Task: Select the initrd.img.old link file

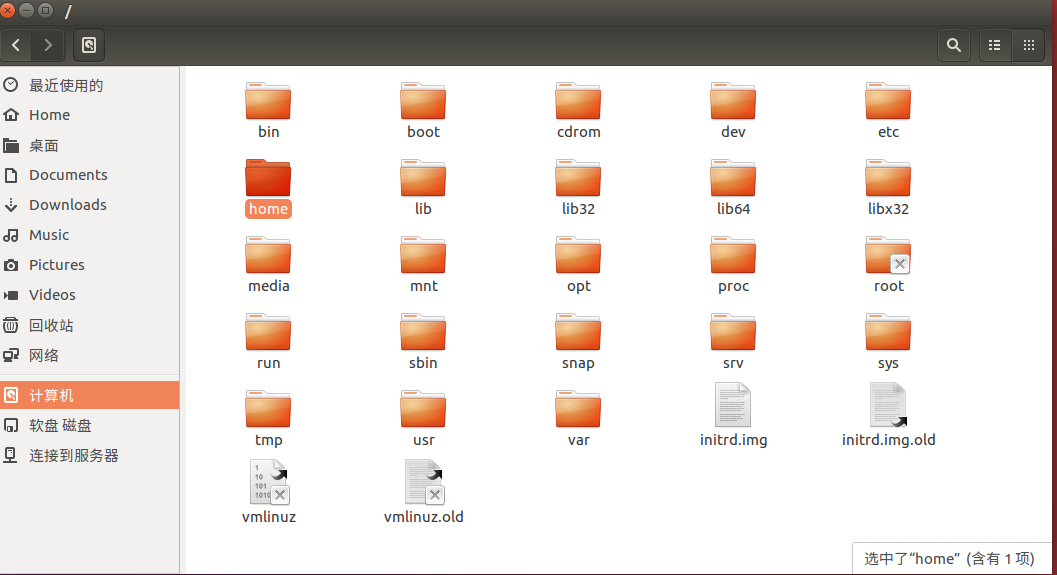Action: (888, 415)
